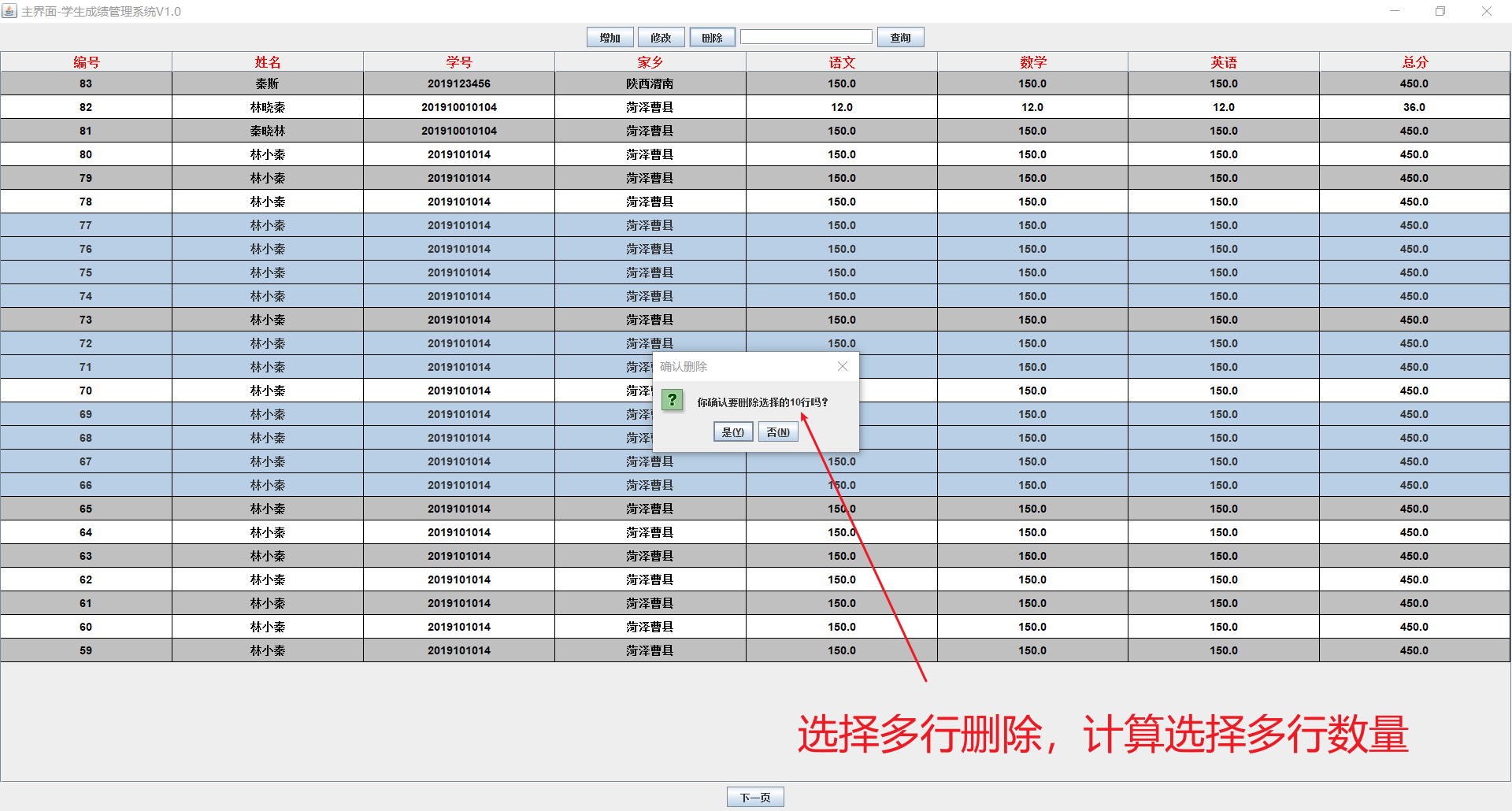Click the 学号 column header
The image size is (1512, 811).
pyautogui.click(x=459, y=62)
